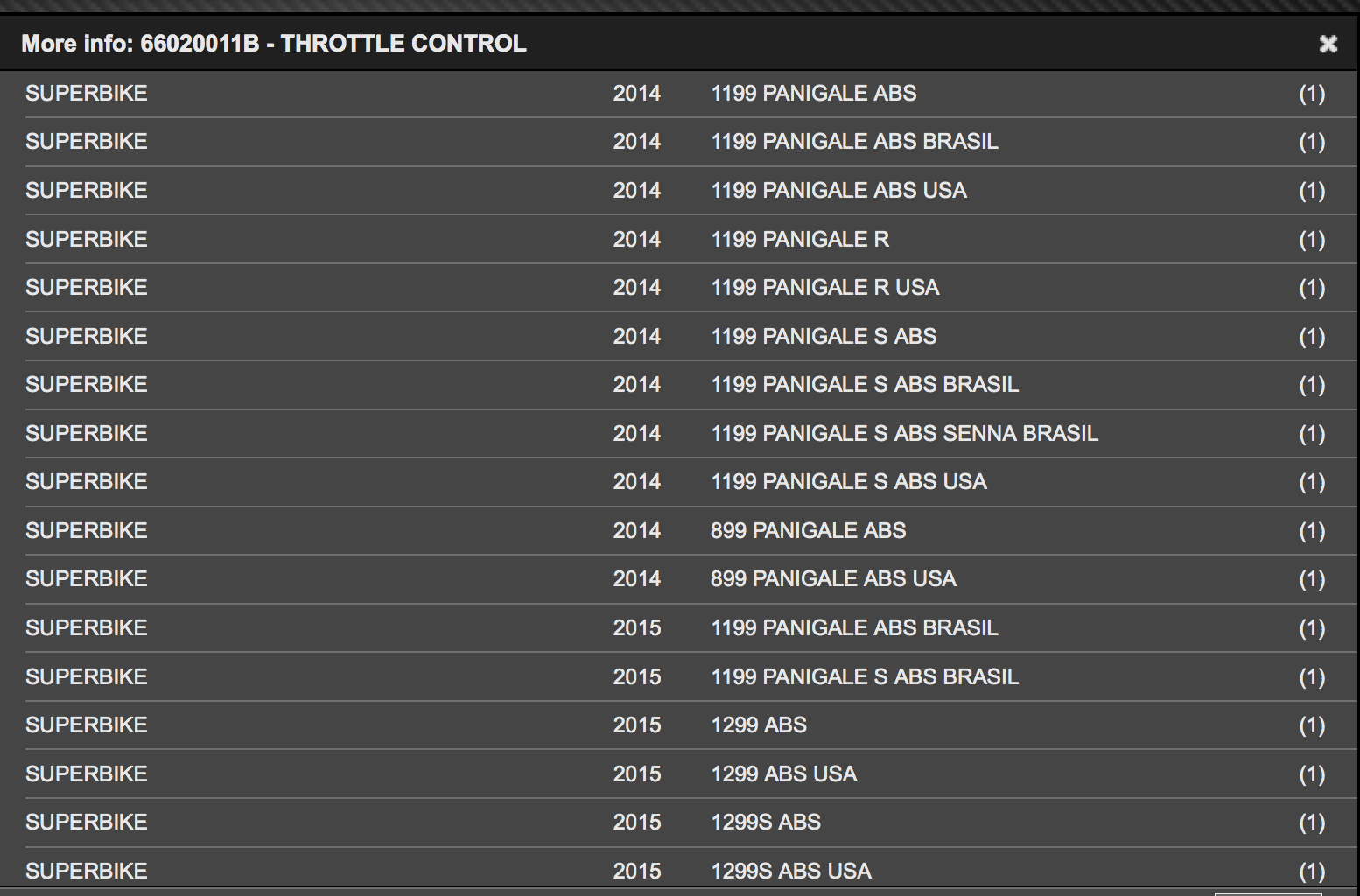Select the 1199 PANIGALE ABS USA model
Screen dimensions: 1360x896
click(838, 191)
